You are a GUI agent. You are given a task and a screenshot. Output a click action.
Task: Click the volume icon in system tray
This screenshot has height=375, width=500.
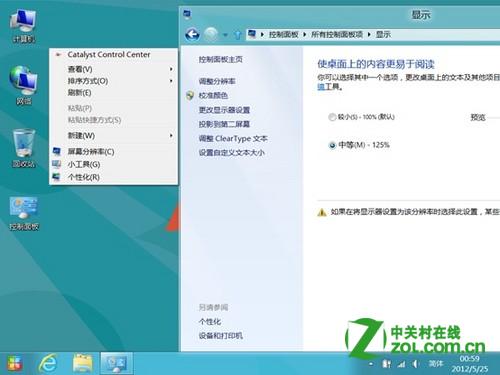point(416,364)
